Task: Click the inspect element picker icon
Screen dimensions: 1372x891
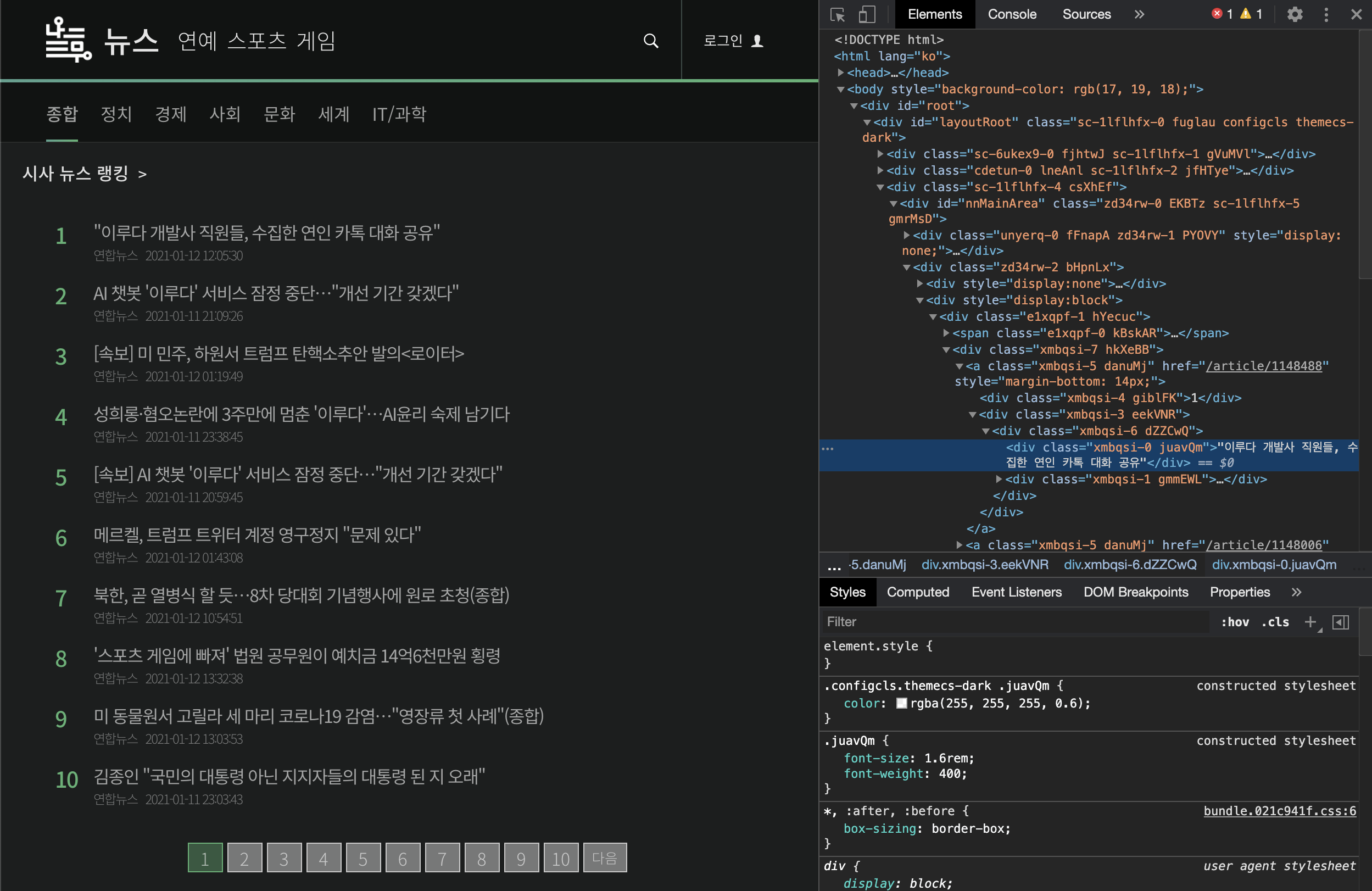Action: pyautogui.click(x=838, y=14)
